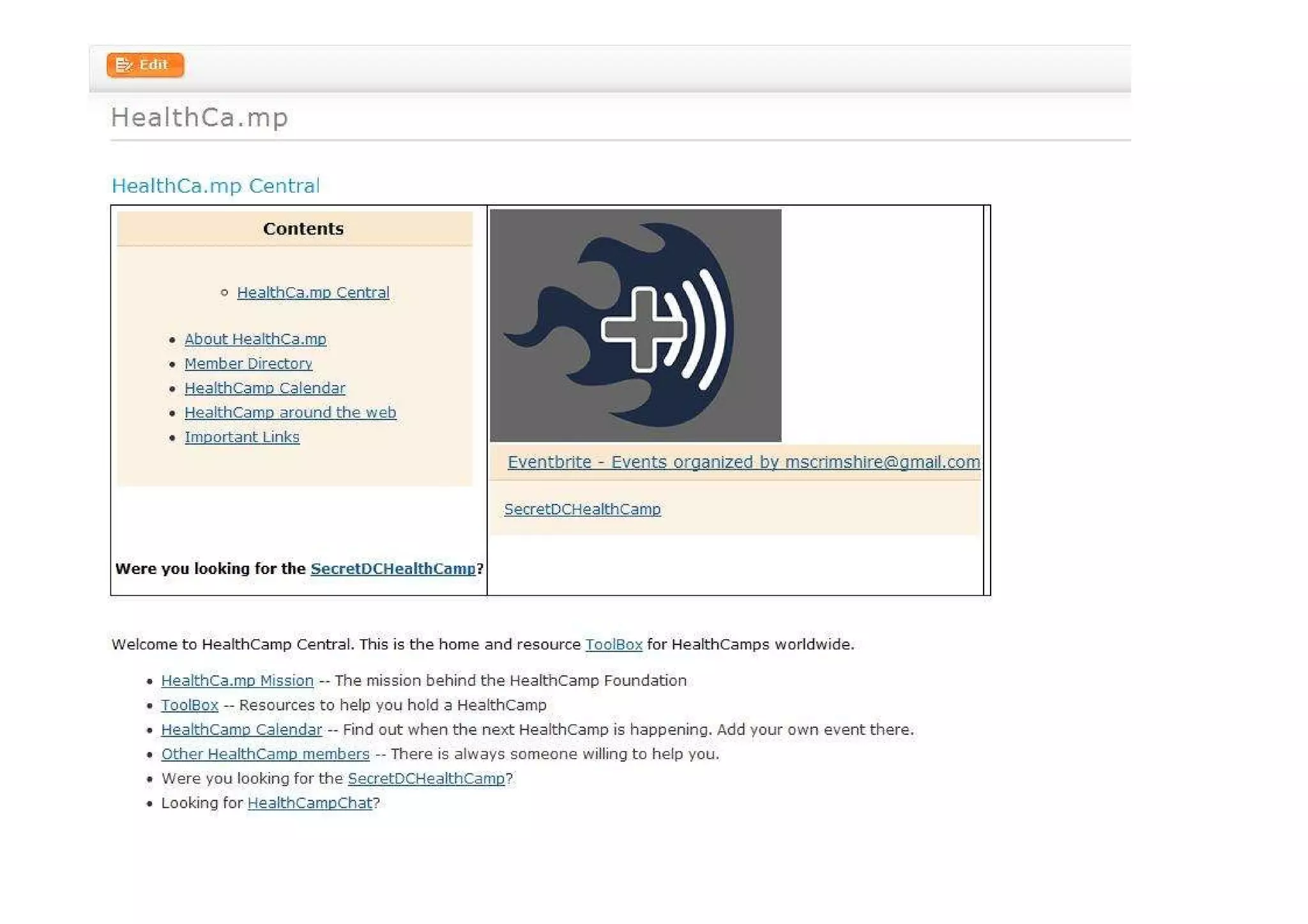Click the orange Edit button

pos(145,64)
